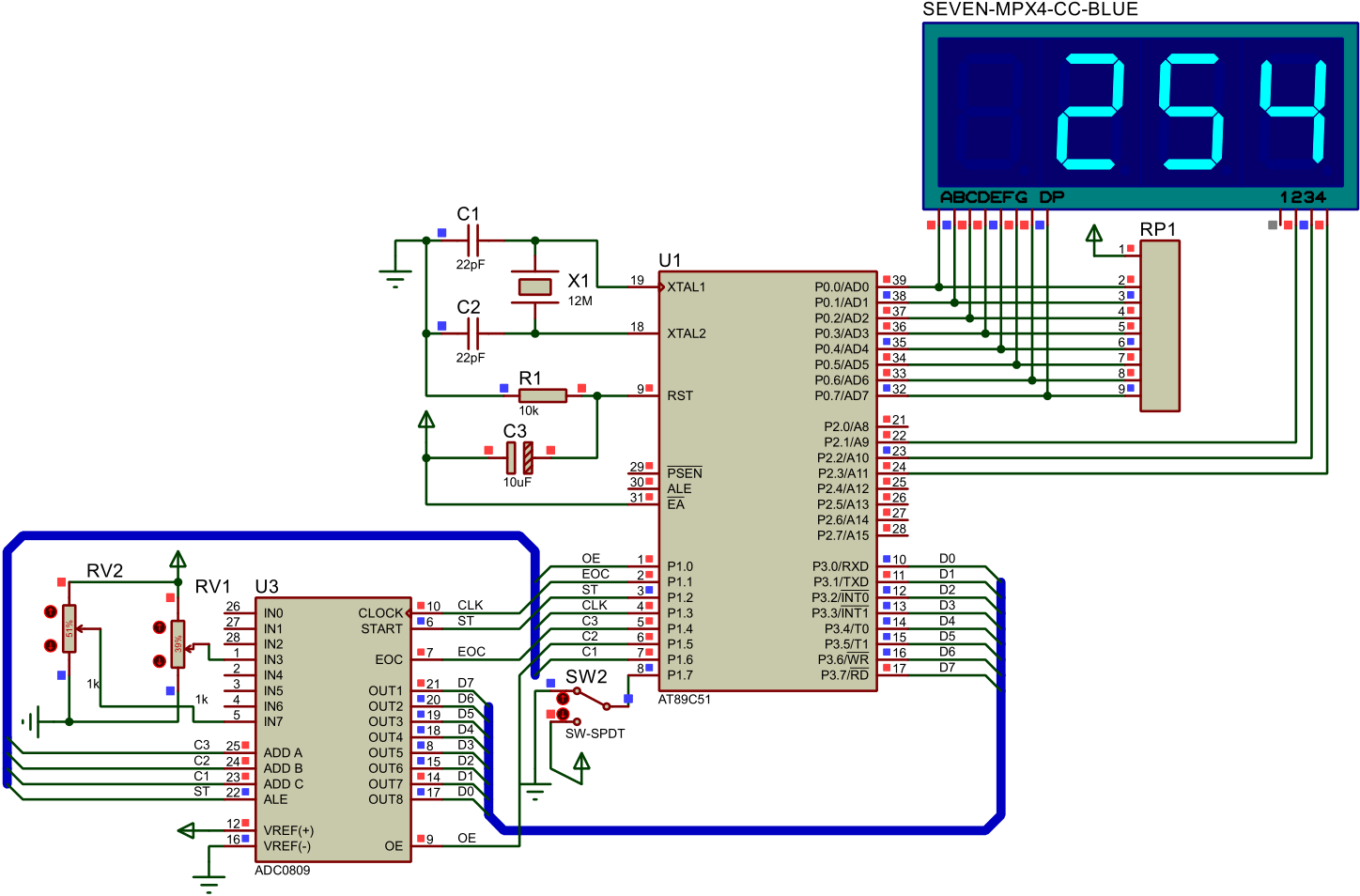Click the unlit first digit of the display
1360x896 pixels.
[x=989, y=111]
